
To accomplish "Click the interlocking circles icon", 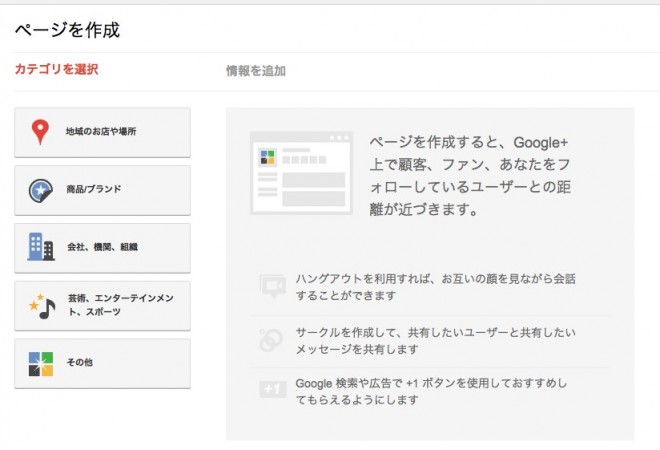I will (272, 340).
